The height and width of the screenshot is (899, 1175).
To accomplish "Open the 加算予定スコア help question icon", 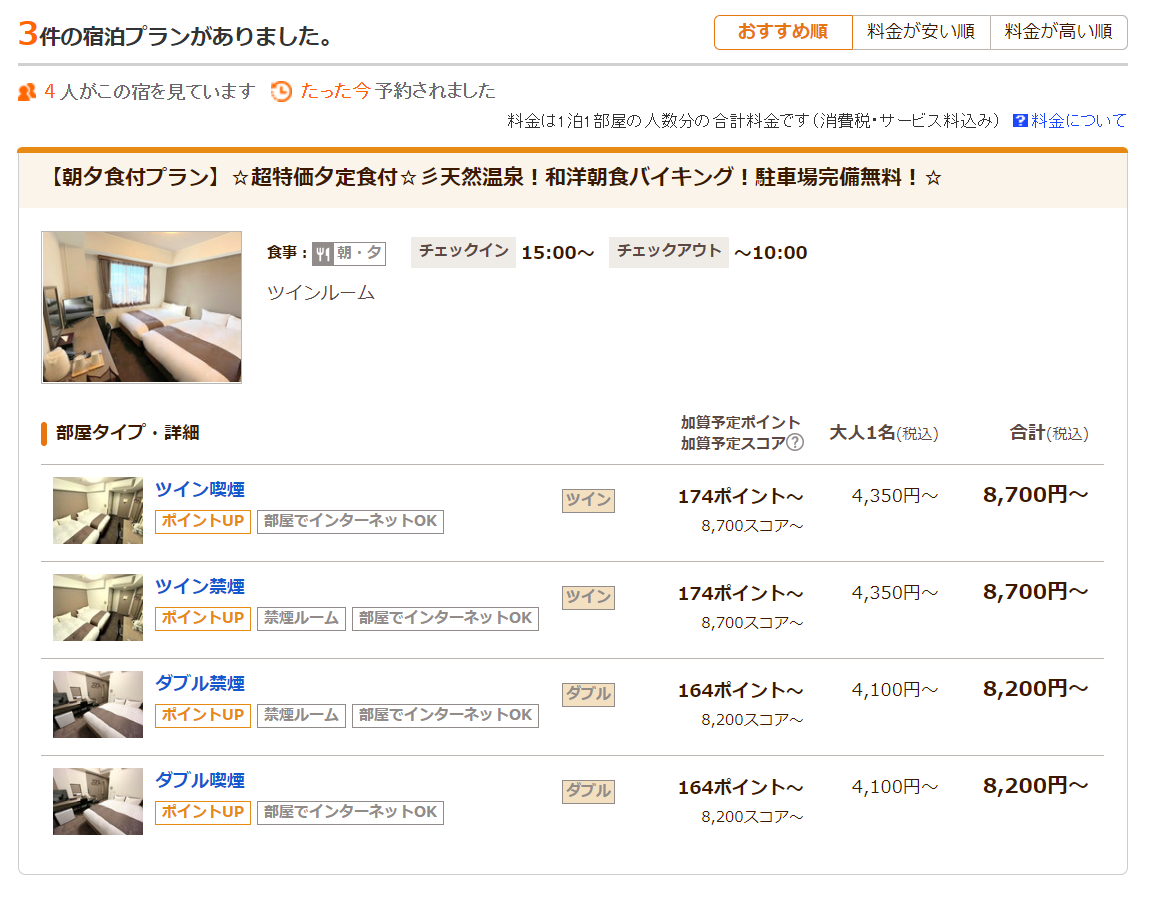I will coord(795,443).
